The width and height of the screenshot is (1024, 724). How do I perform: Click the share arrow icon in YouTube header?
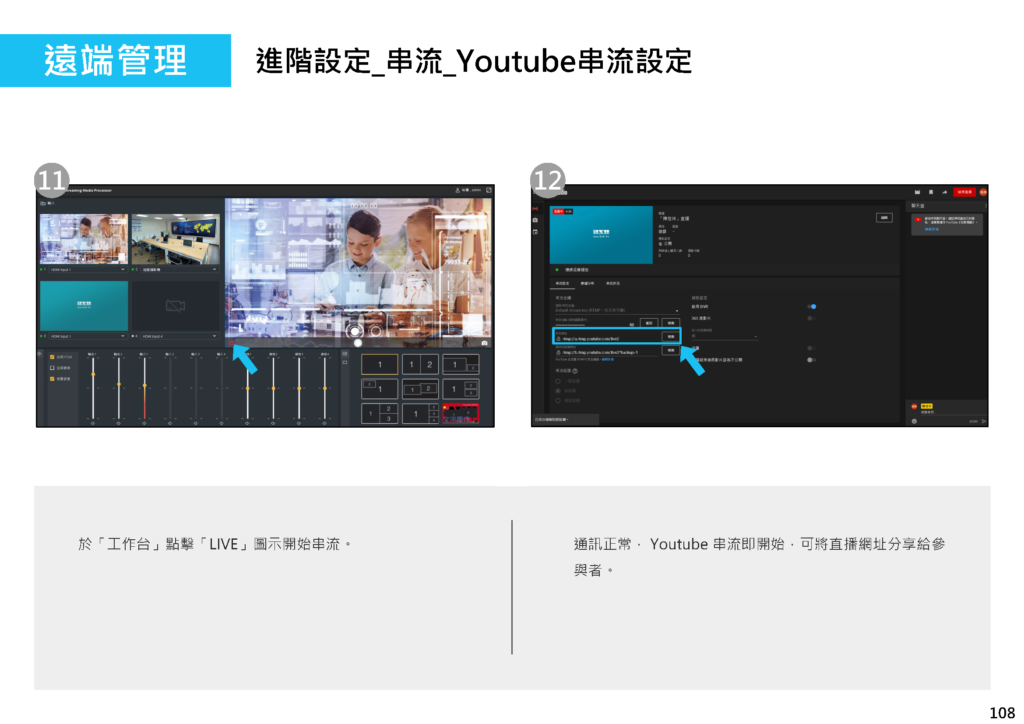point(945,191)
